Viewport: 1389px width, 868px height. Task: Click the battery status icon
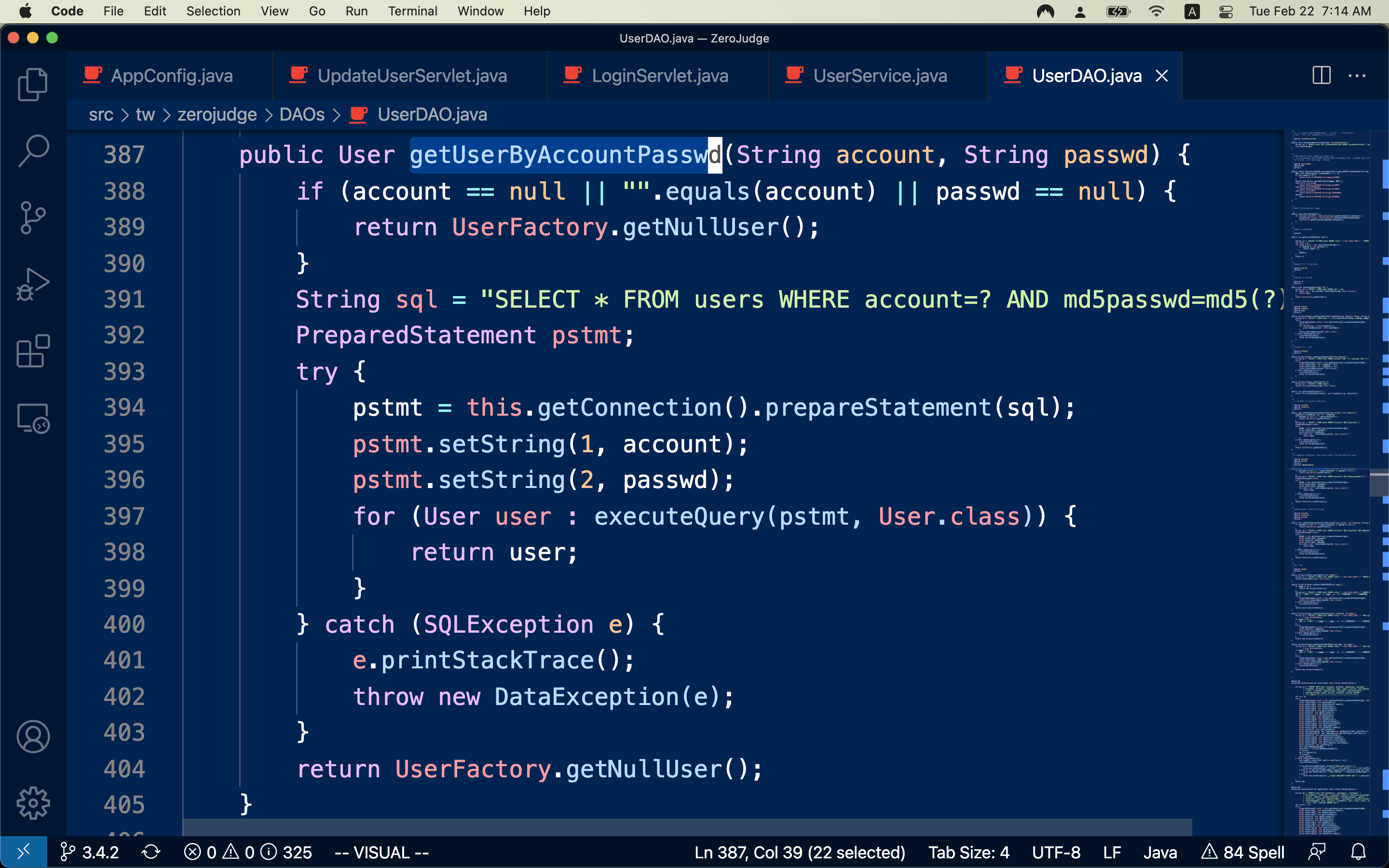[1118, 11]
